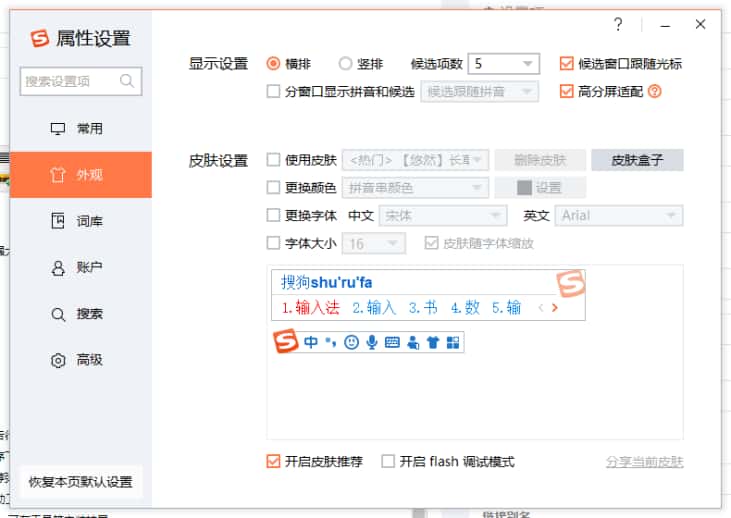Enable the 更换字体 checkbox
Screen dimensions: 731x518
pos(273,215)
